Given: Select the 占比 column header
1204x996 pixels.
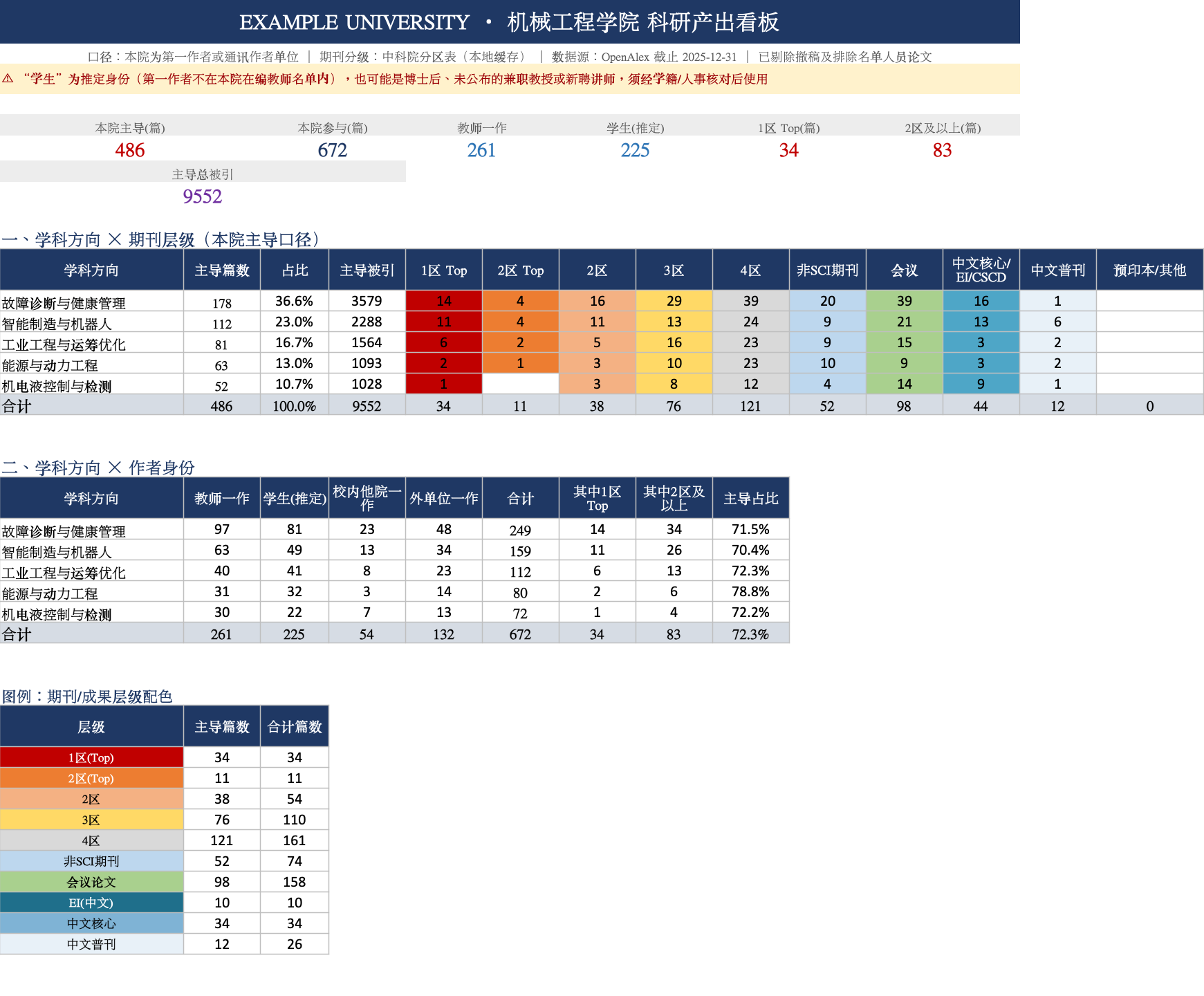Looking at the screenshot, I should click(x=295, y=270).
